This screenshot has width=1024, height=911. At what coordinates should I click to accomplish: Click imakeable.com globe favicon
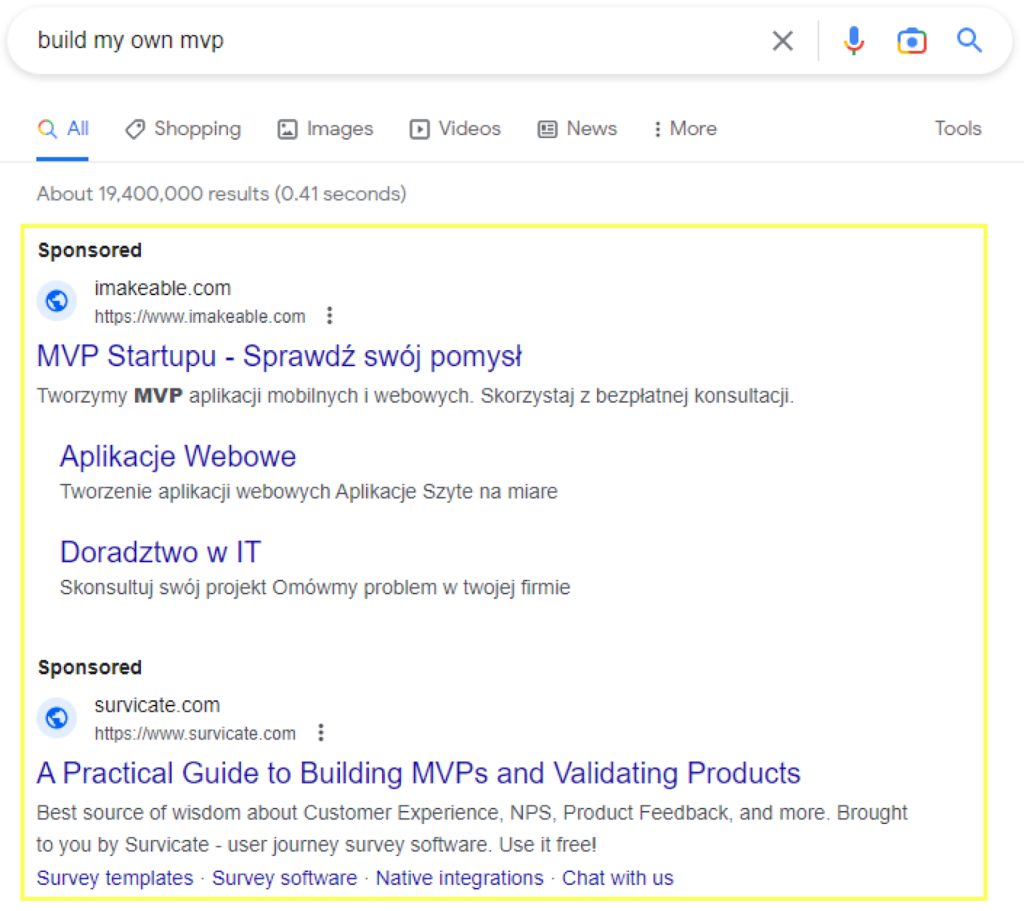tap(57, 301)
